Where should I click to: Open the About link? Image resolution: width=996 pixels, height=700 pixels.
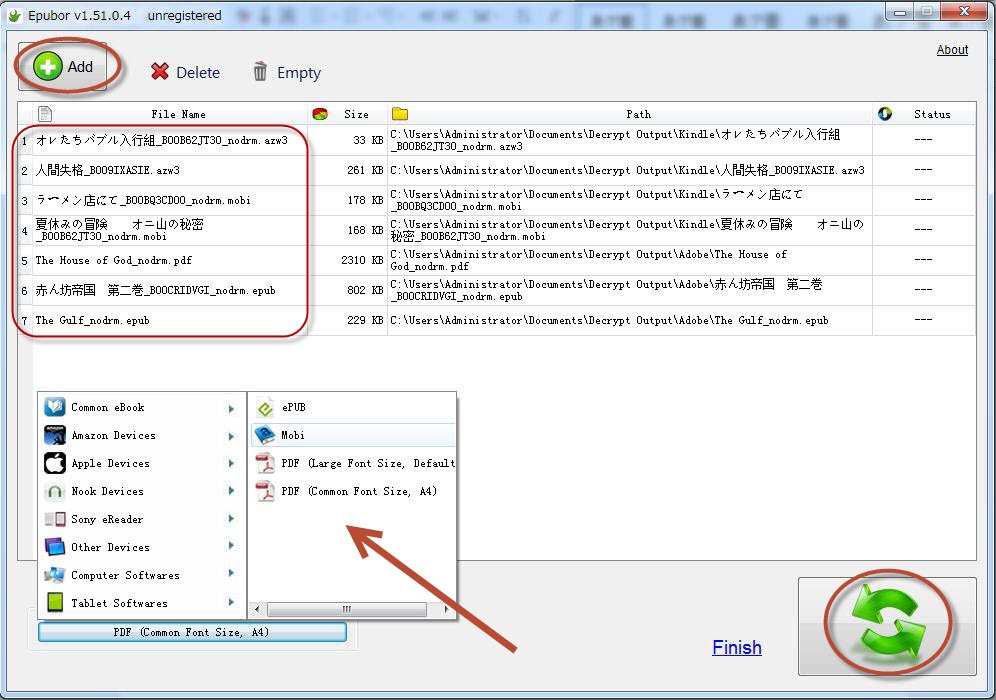(952, 50)
